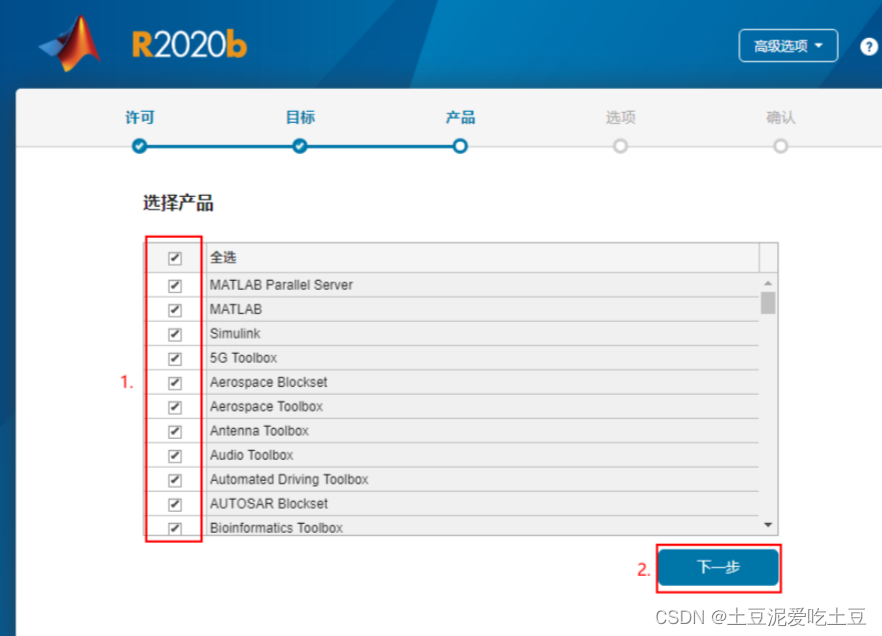Click the R2020b version title
Viewport: 882px width, 636px height.
pos(189,44)
